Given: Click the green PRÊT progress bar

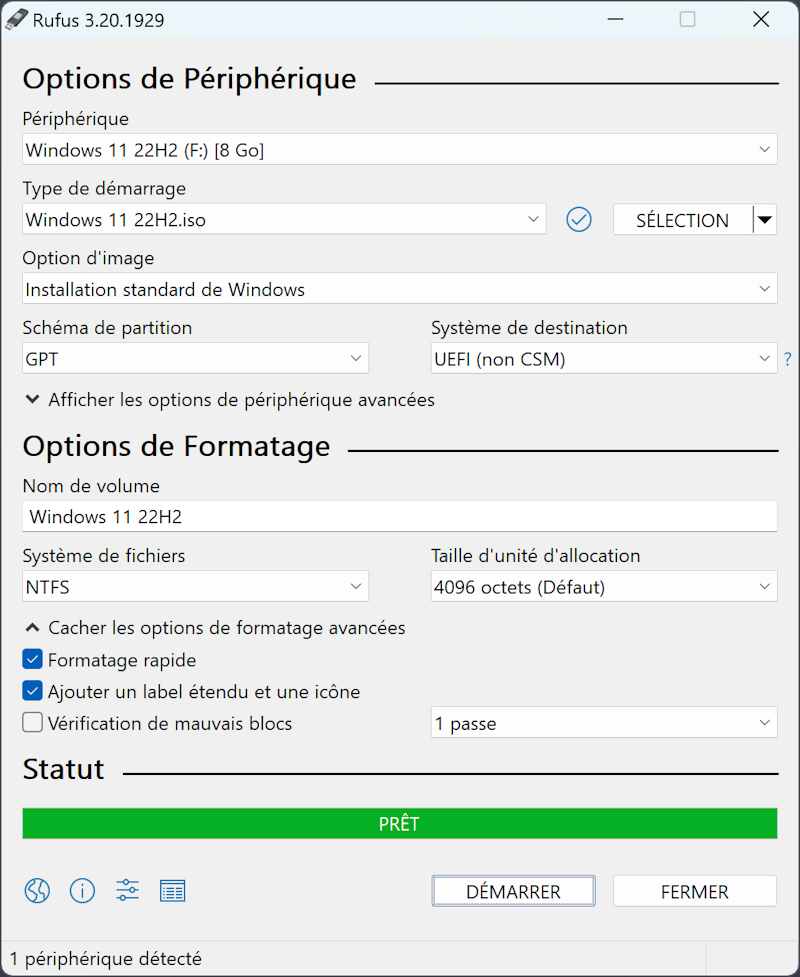Looking at the screenshot, I should 399,824.
